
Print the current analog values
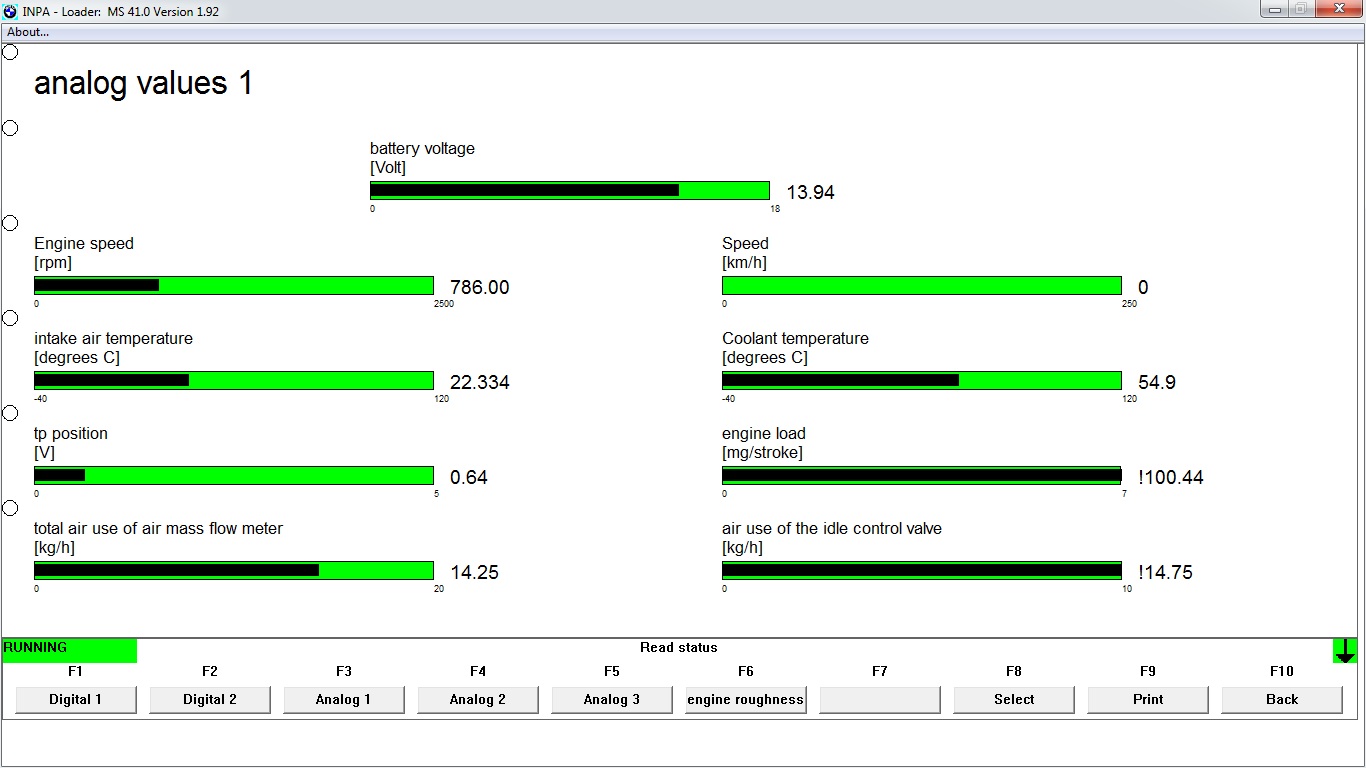[1148, 700]
